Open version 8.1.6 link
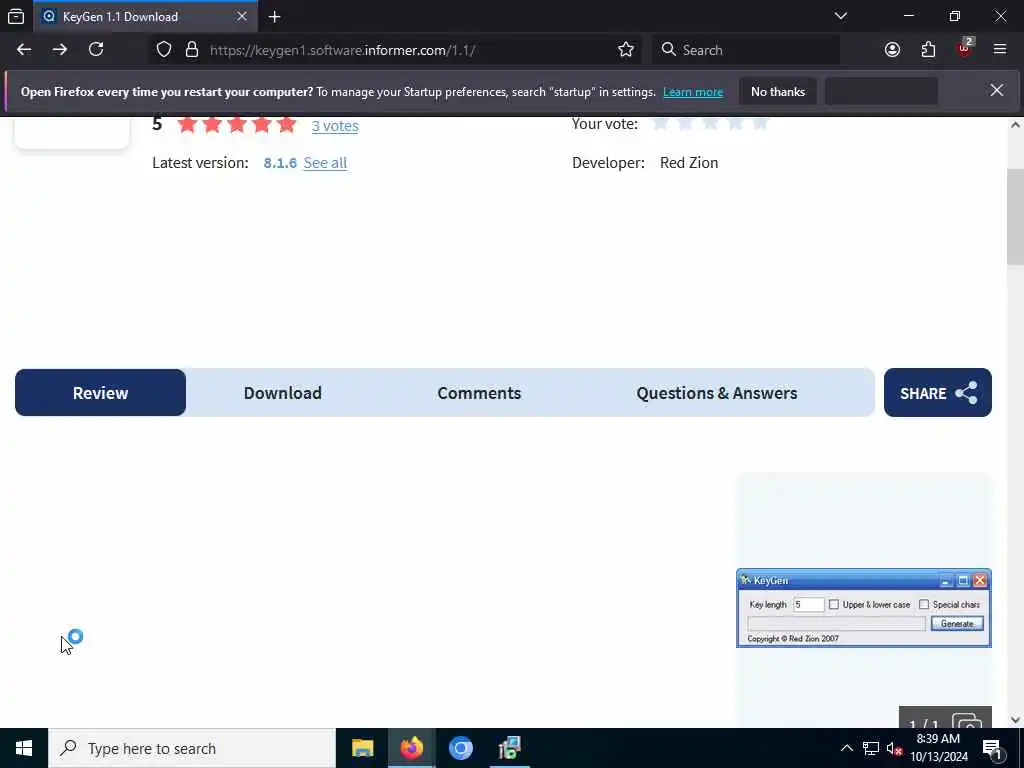Viewport: 1024px width, 768px height. tap(280, 163)
